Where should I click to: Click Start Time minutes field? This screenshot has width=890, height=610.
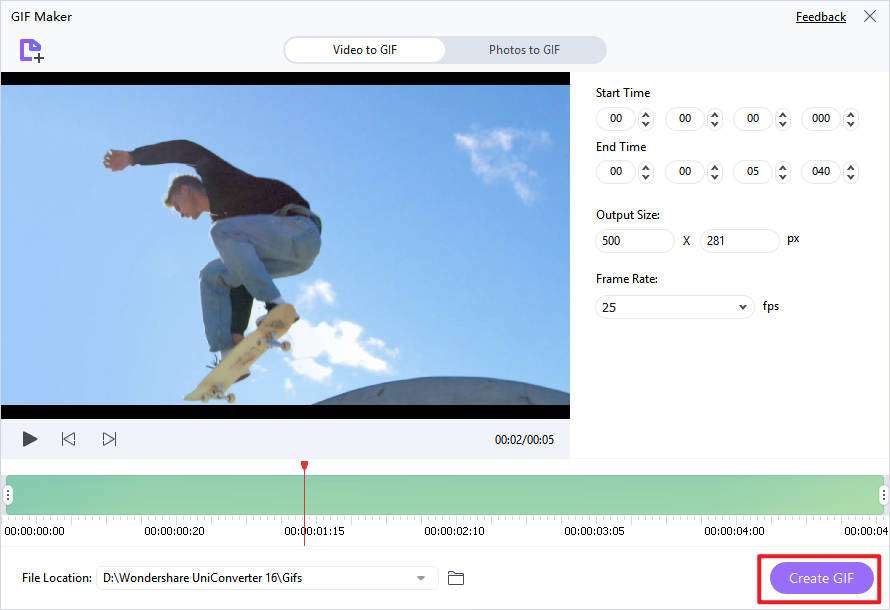click(685, 119)
